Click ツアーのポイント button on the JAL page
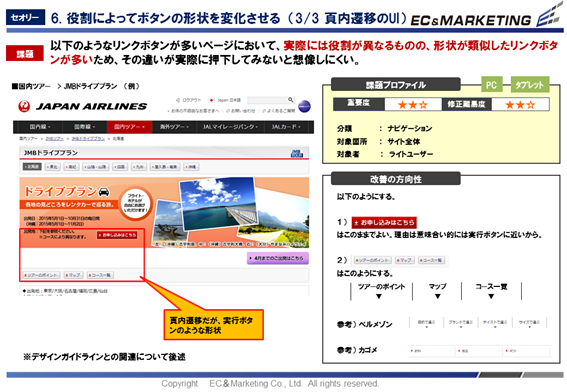Screen dimensions: 567x392 pyautogui.click(x=41, y=275)
